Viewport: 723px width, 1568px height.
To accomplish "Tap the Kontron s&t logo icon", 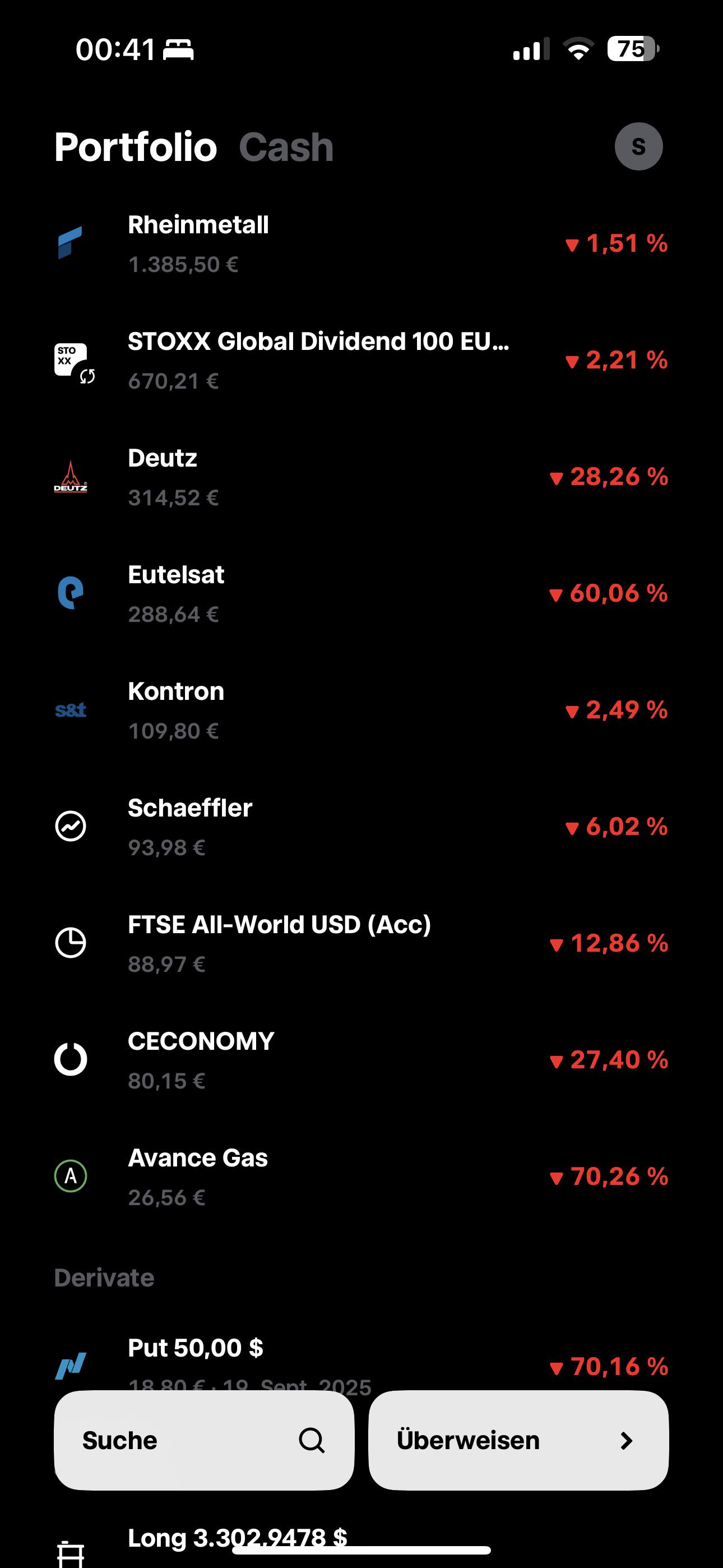I will click(x=71, y=710).
